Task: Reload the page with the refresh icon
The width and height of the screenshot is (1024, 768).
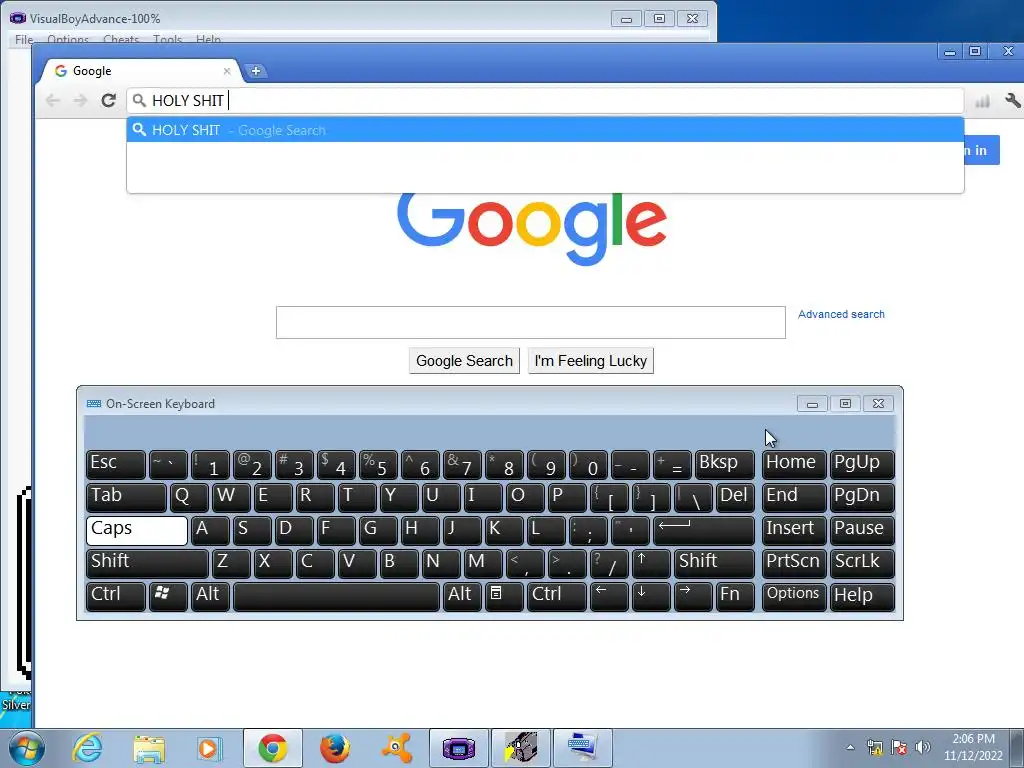Action: tap(108, 100)
